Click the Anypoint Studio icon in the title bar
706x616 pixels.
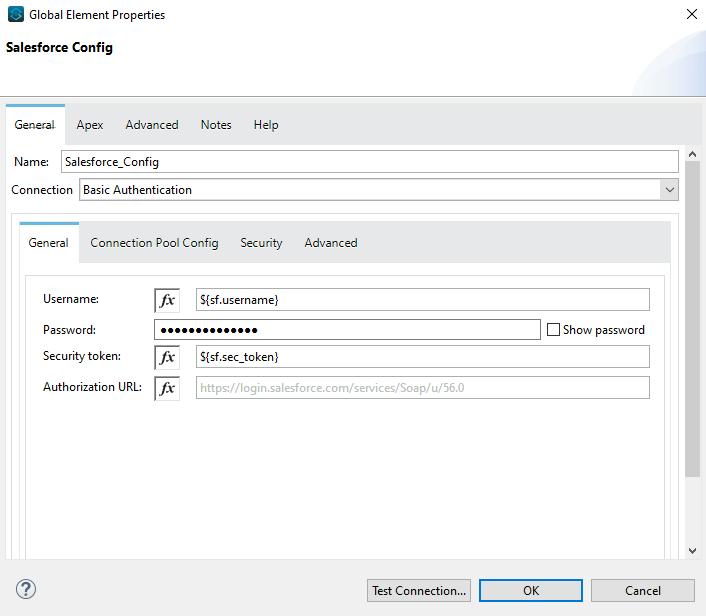(16, 14)
